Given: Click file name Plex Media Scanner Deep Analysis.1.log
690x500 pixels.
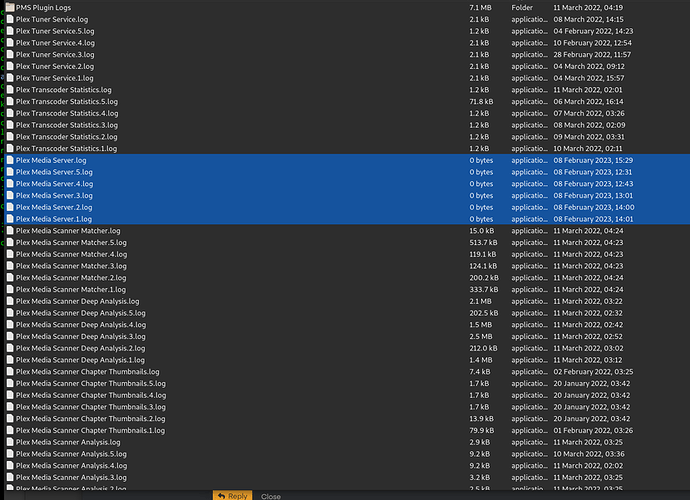Looking at the screenshot, I should [80, 360].
